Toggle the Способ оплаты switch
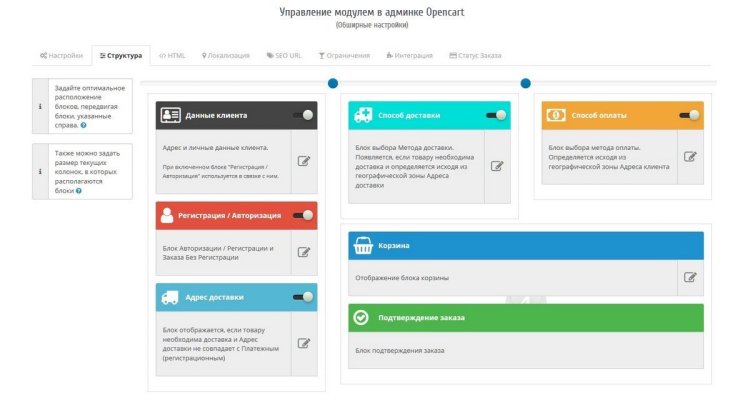 point(689,115)
